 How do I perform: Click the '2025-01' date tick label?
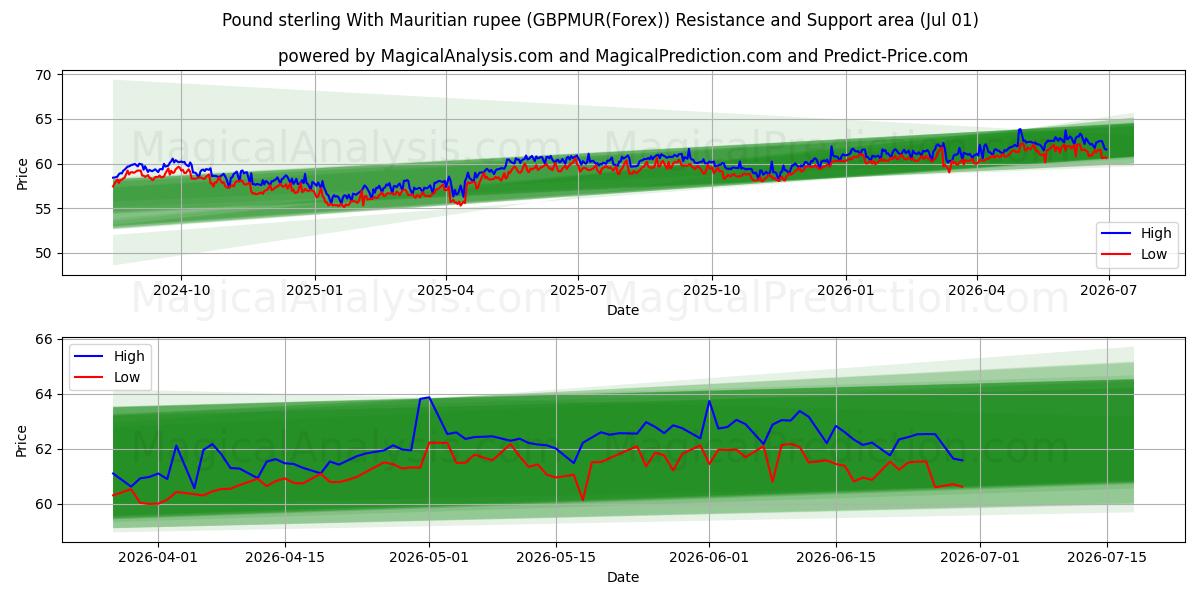(315, 291)
